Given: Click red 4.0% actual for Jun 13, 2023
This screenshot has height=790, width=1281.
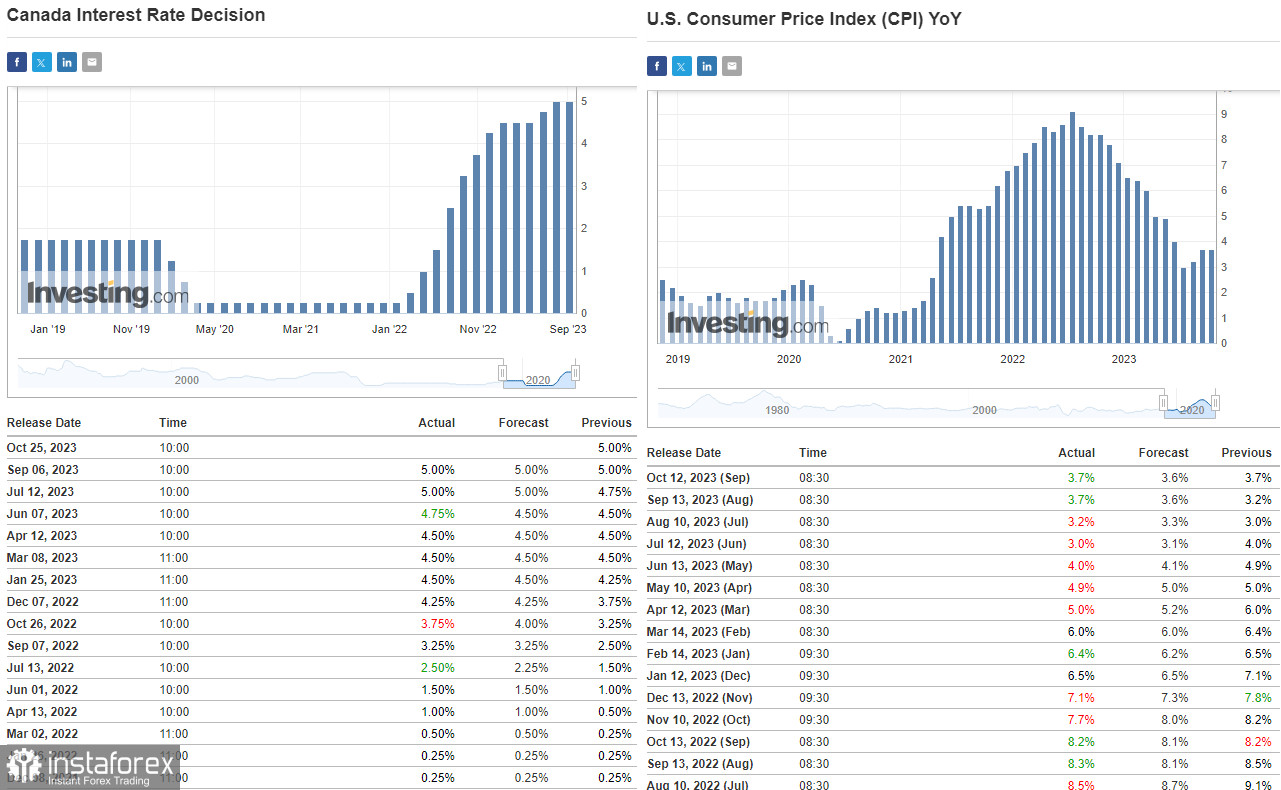Looking at the screenshot, I should [1081, 566].
